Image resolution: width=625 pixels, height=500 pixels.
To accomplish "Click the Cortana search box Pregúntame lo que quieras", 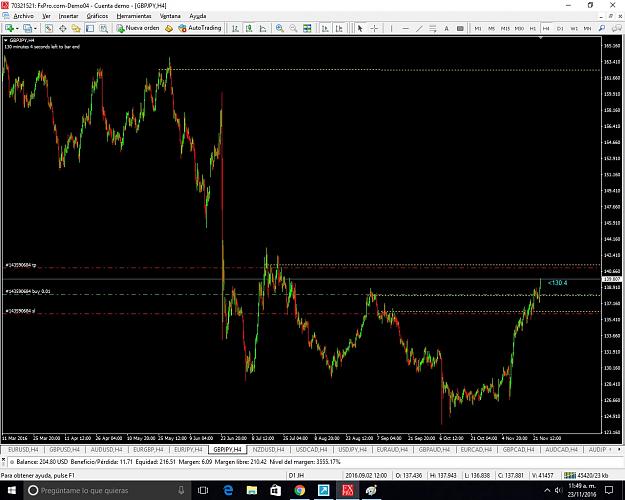I will [x=105, y=490].
